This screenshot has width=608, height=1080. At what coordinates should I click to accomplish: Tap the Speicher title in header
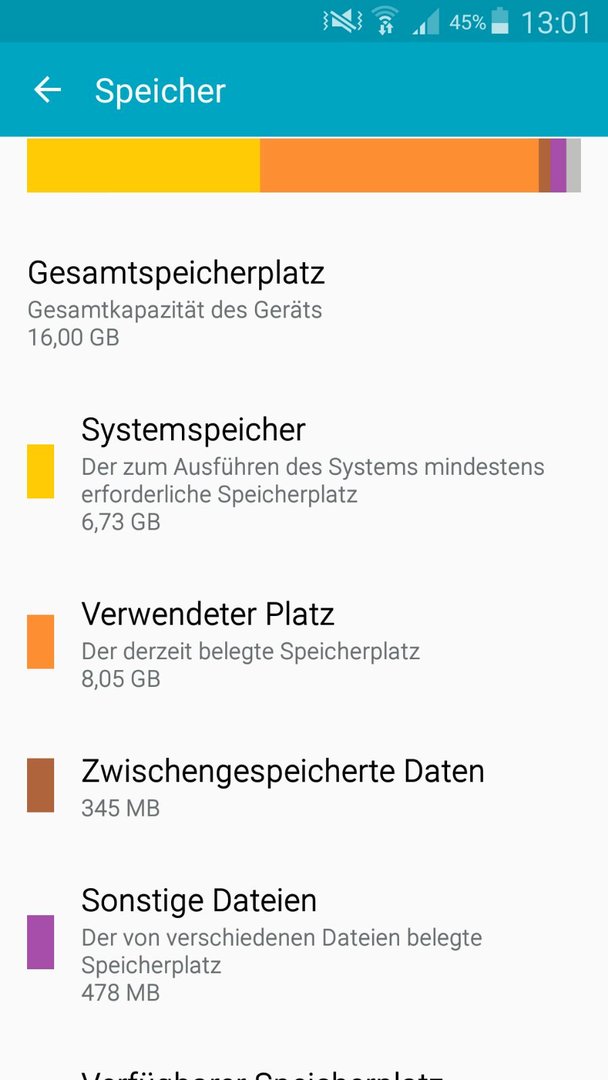(x=160, y=91)
